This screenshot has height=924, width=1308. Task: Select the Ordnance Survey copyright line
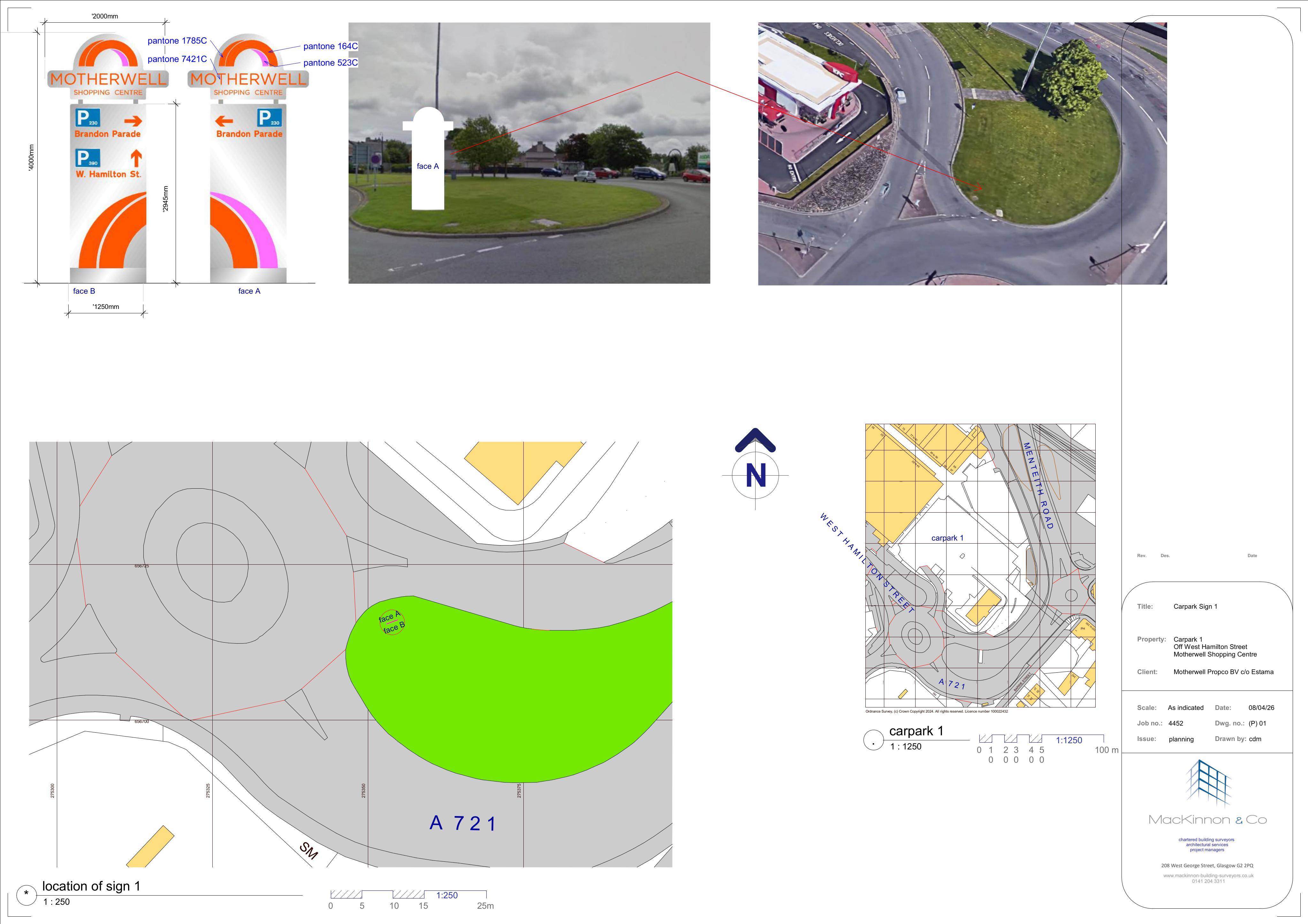pyautogui.click(x=937, y=712)
